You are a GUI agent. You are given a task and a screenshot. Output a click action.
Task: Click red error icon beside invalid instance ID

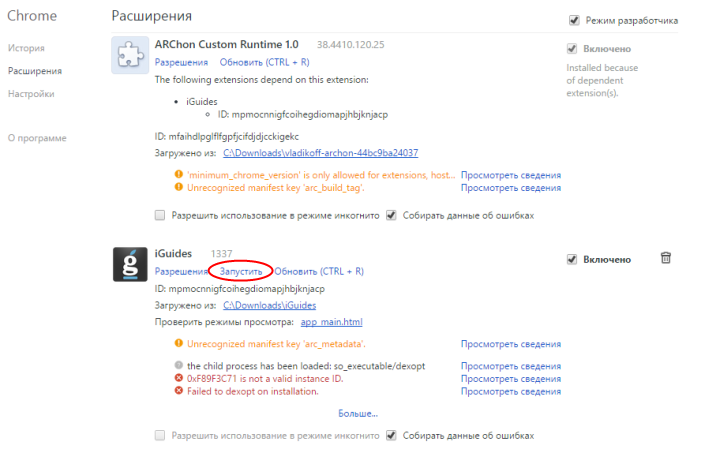pos(179,378)
